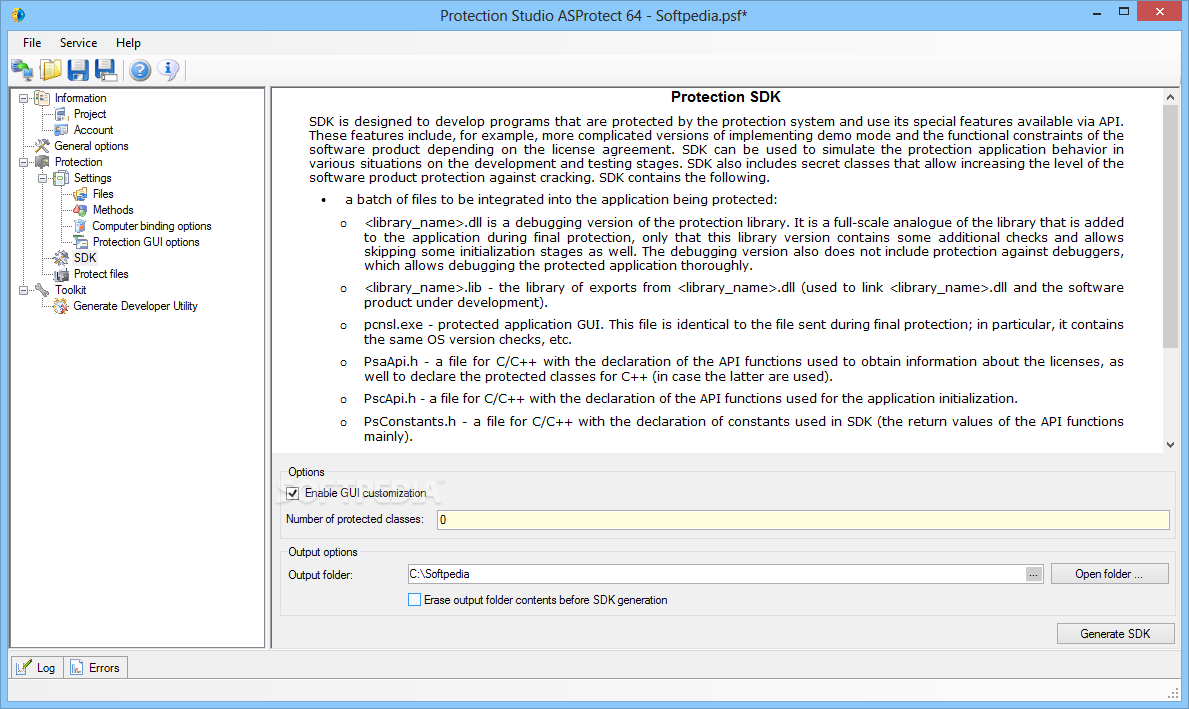Viewport: 1189px width, 709px height.
Task: Check Erase output folder contents before SDK generation
Action: tap(414, 600)
